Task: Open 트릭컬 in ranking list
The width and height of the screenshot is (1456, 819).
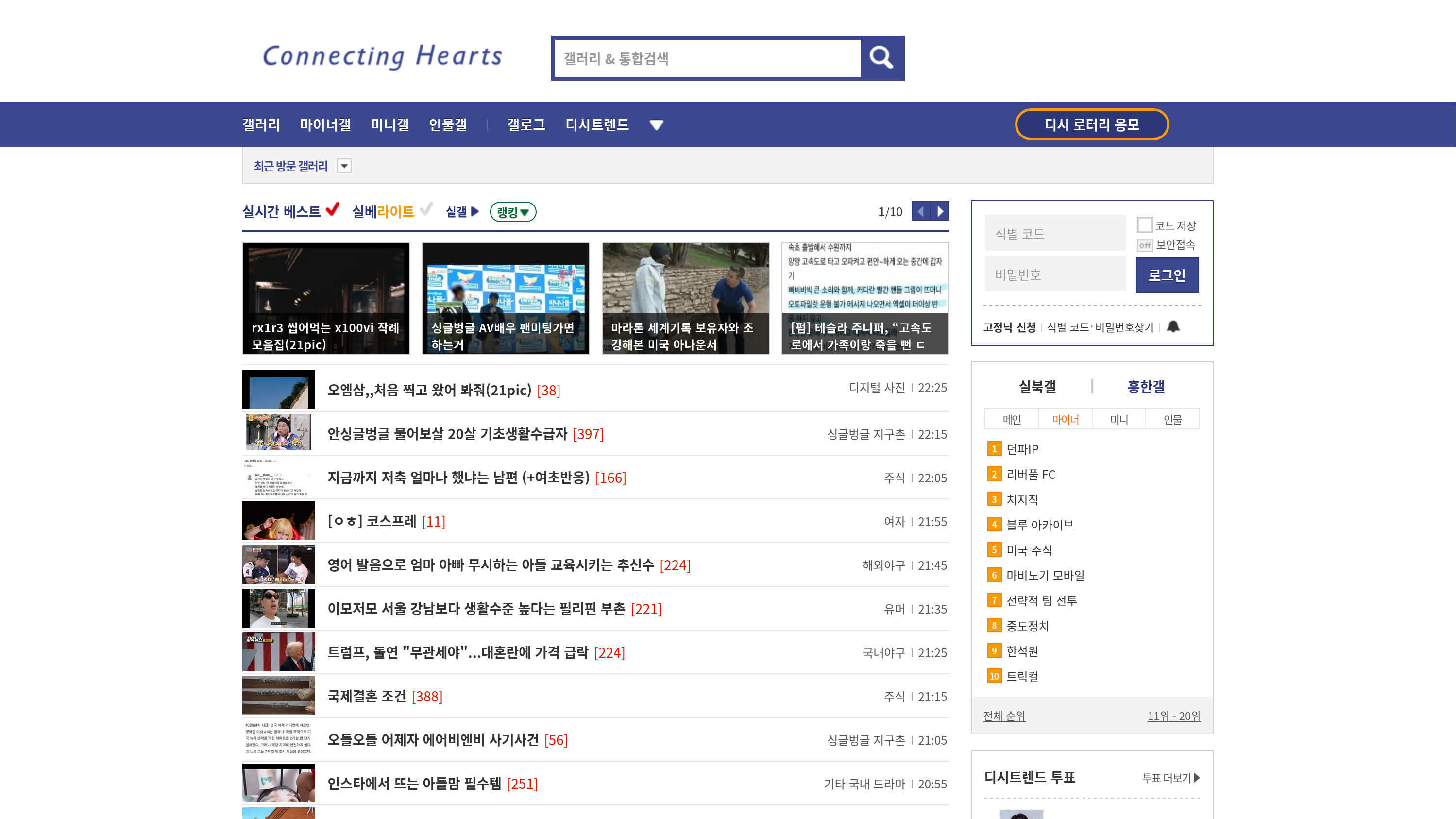Action: [1022, 676]
